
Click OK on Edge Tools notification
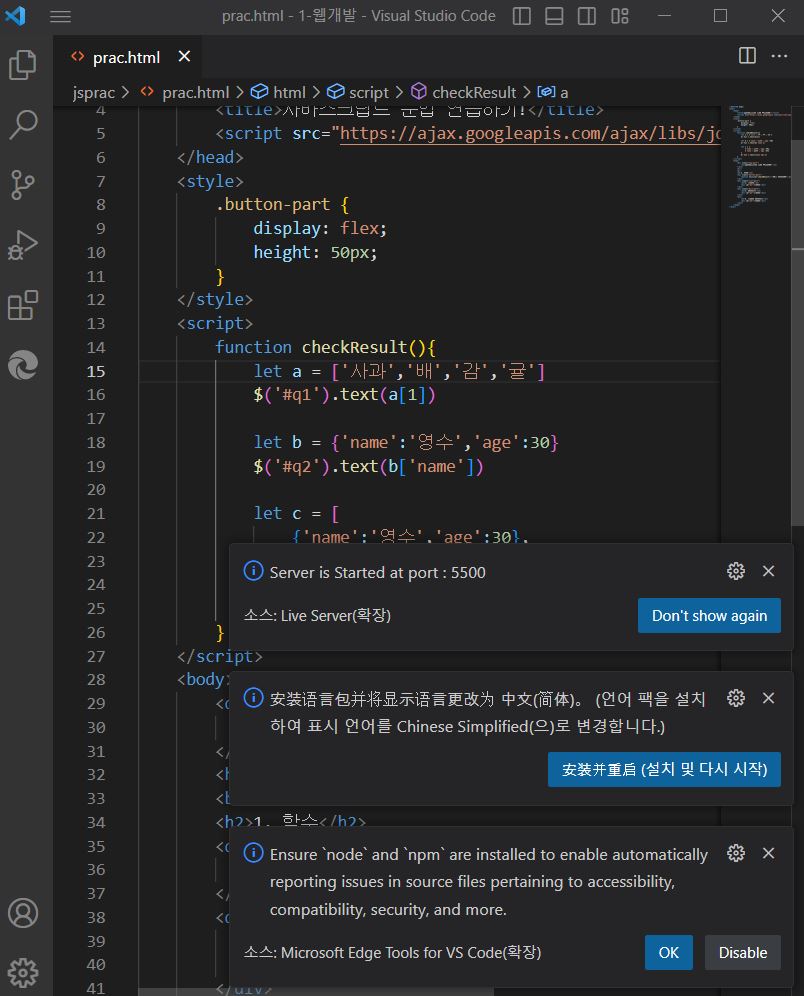(x=669, y=952)
